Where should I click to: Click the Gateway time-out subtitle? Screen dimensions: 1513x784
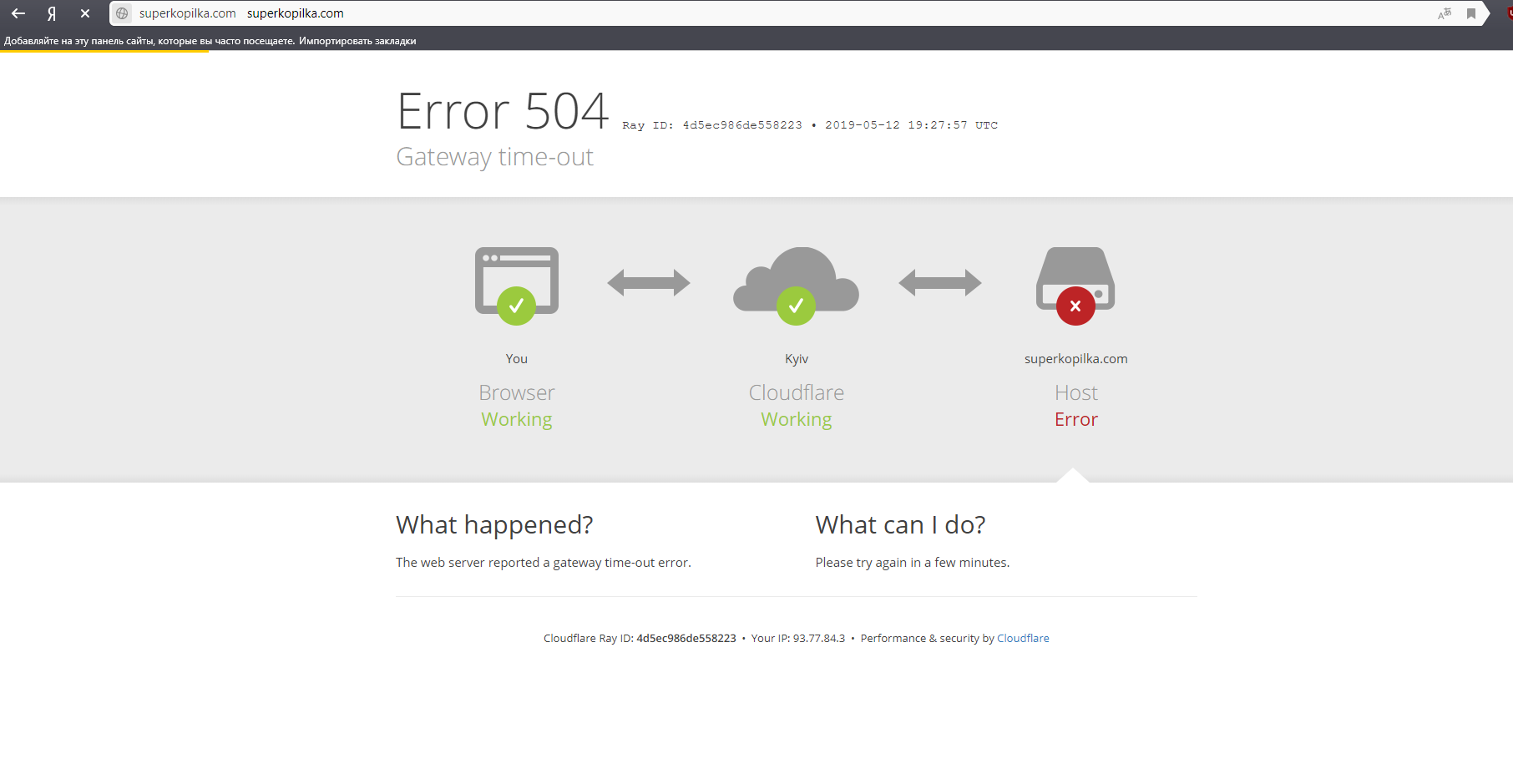coord(495,157)
